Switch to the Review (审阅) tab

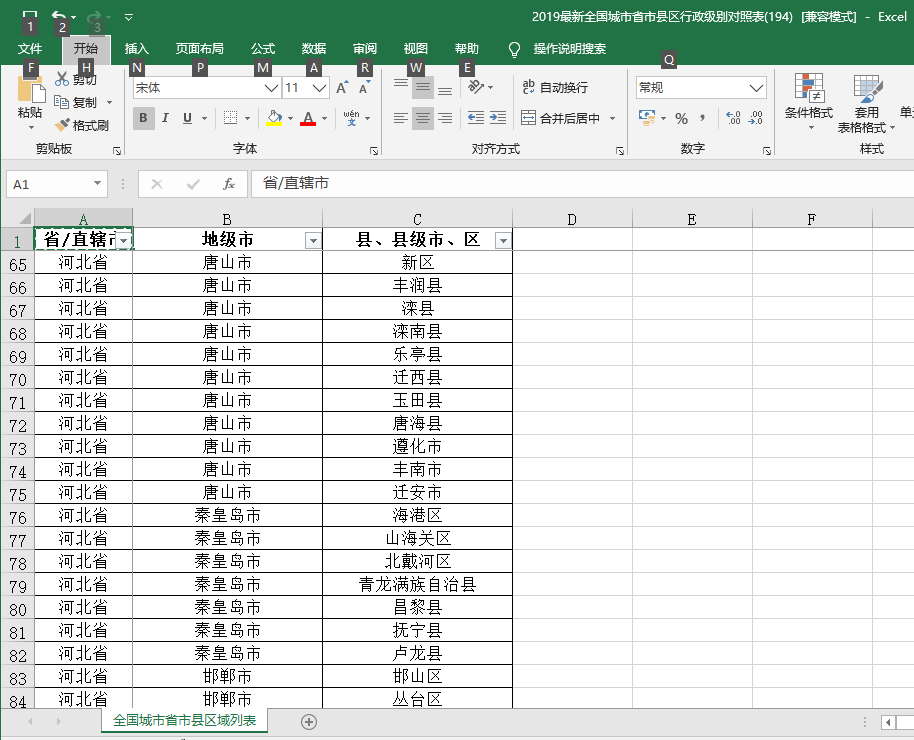(365, 48)
